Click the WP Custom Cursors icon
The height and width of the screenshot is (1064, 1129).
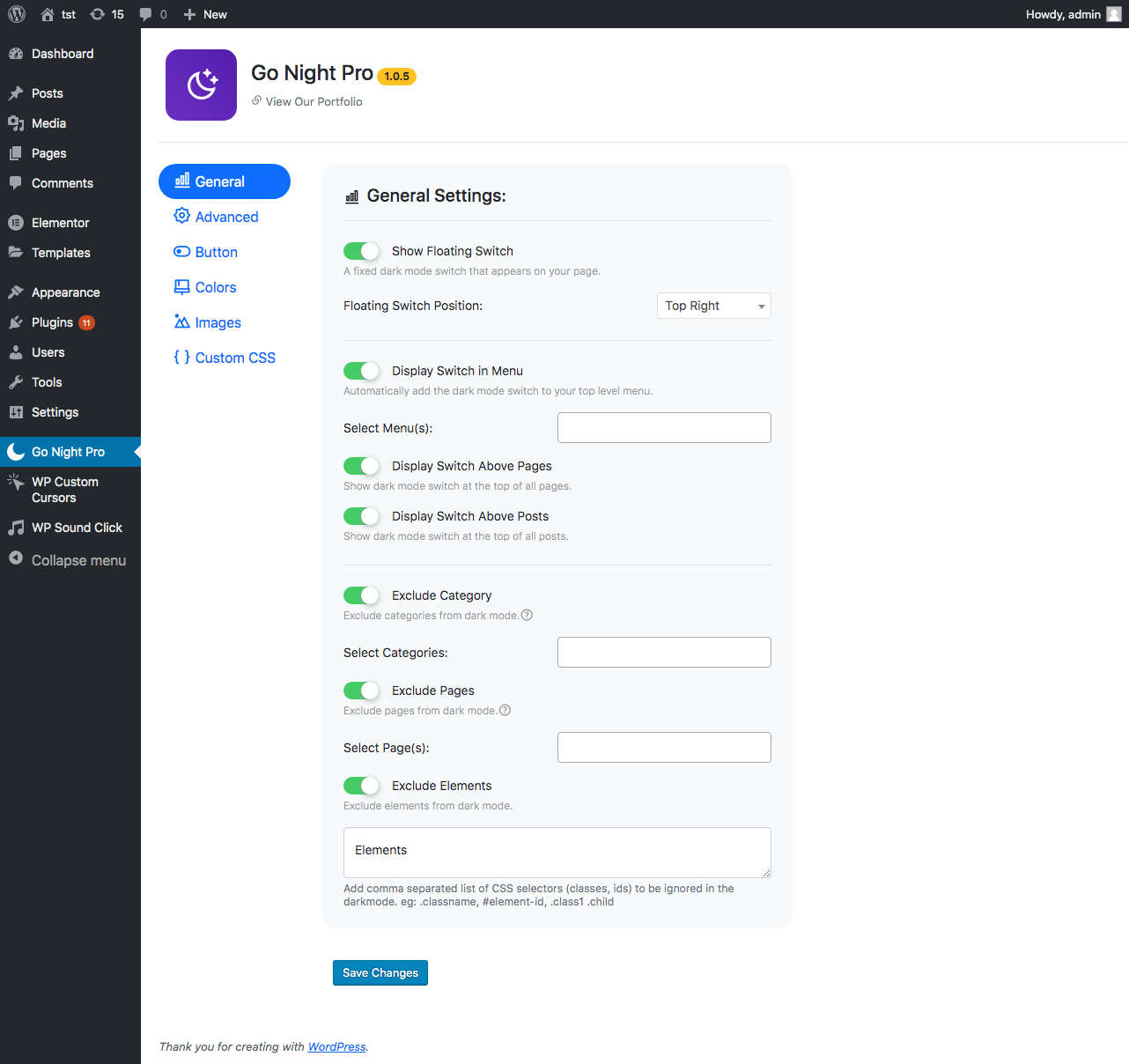tap(16, 482)
